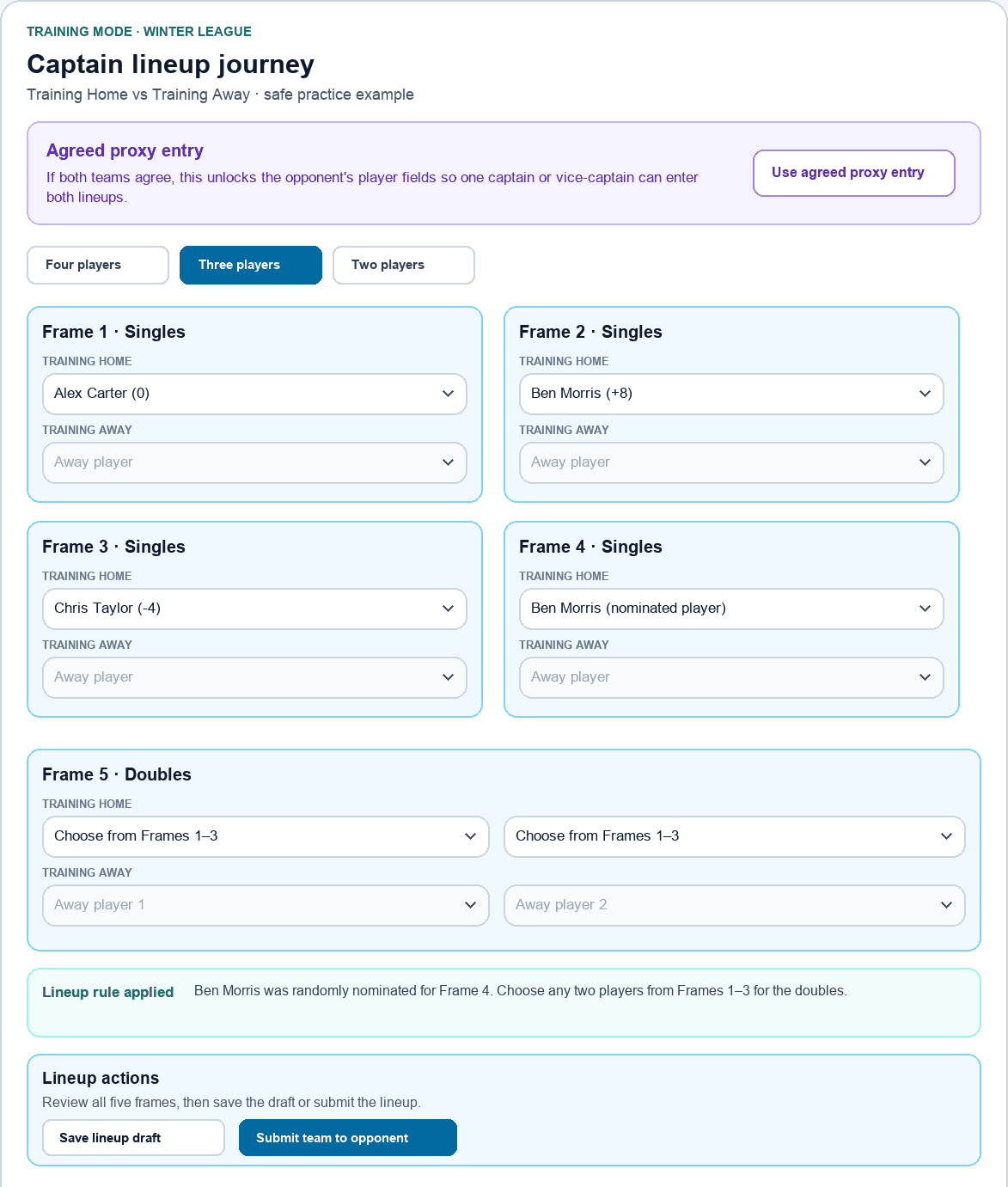Open the Frame 1 Away player dropdown
The image size is (1008, 1187).
[254, 462]
